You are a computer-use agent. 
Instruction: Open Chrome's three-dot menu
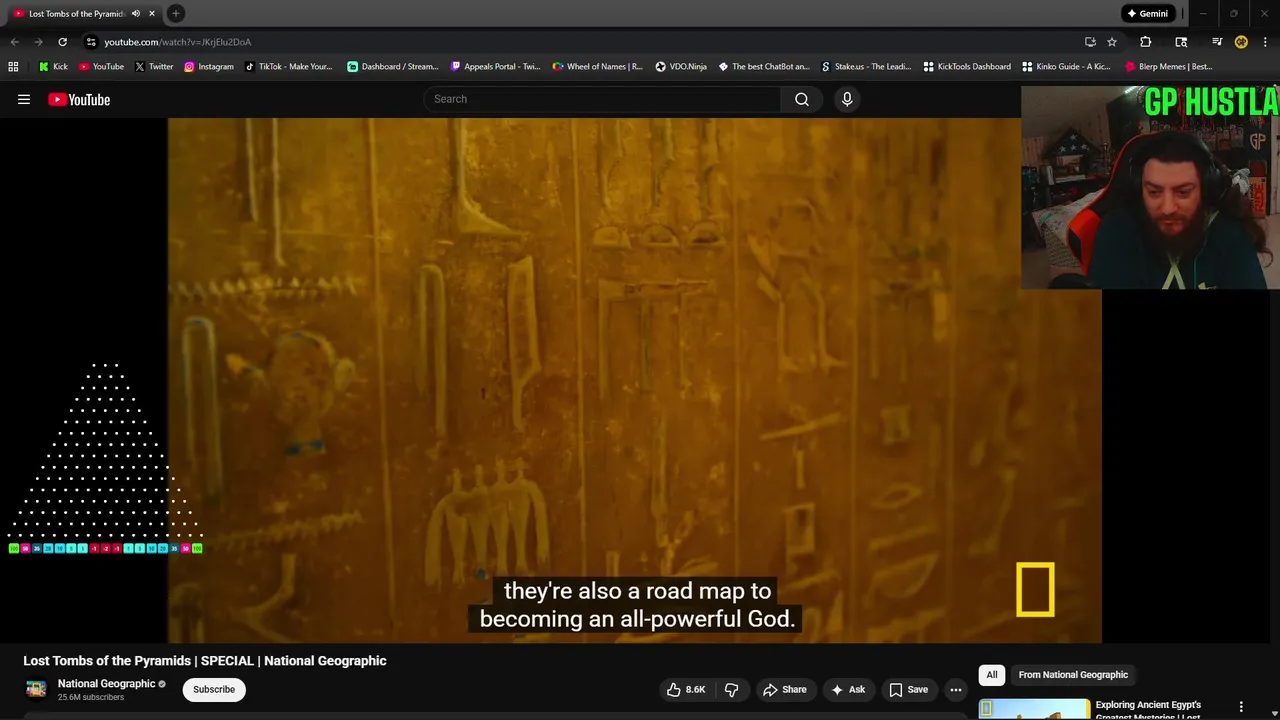click(x=1265, y=42)
